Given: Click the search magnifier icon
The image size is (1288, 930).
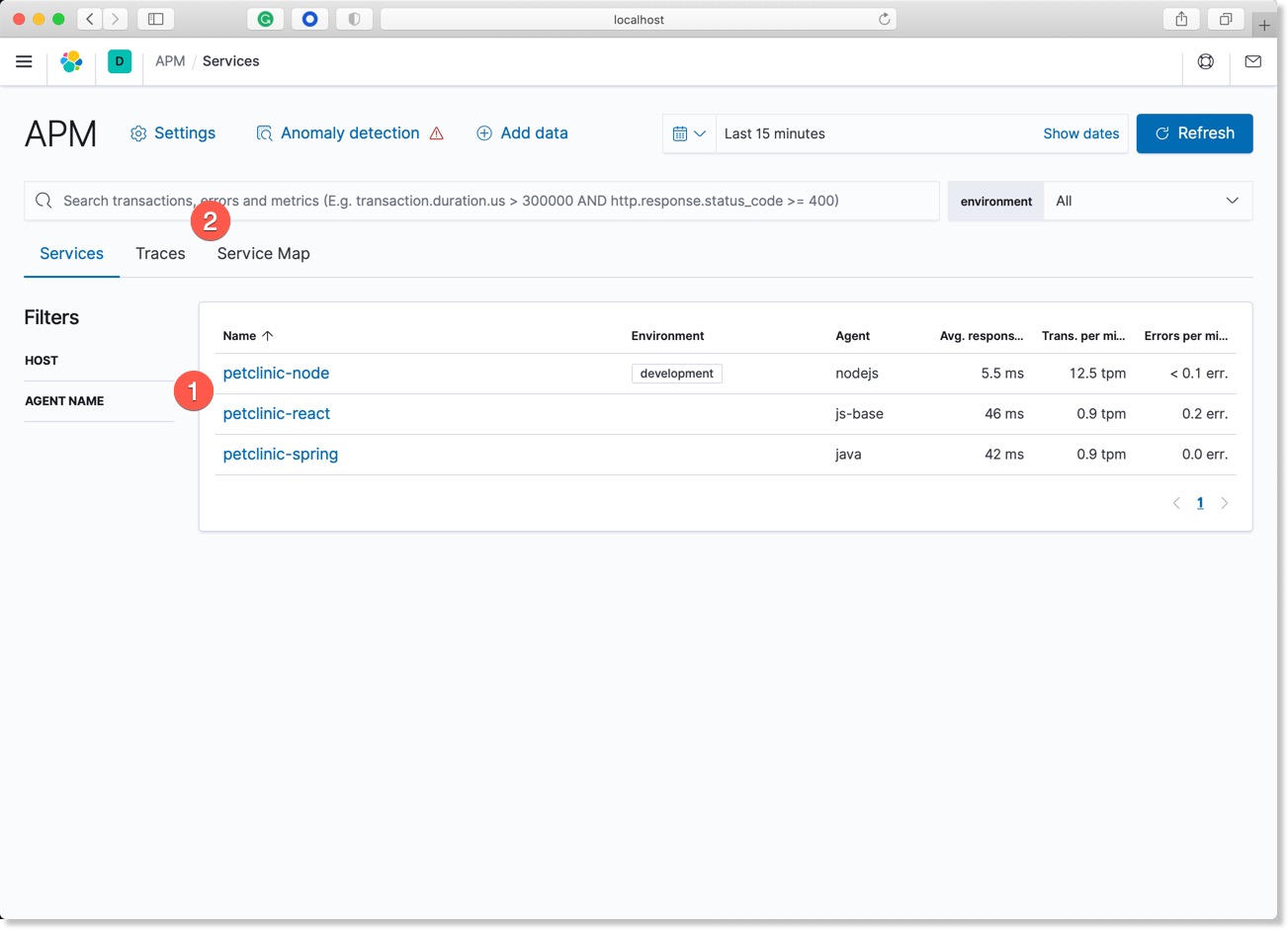Looking at the screenshot, I should tap(43, 201).
